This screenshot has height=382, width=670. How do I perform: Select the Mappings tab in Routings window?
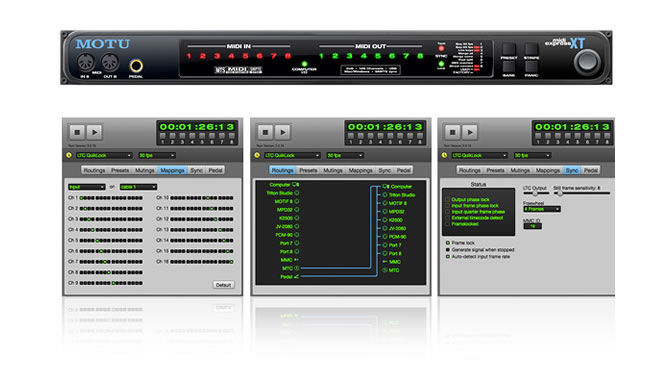[360, 170]
